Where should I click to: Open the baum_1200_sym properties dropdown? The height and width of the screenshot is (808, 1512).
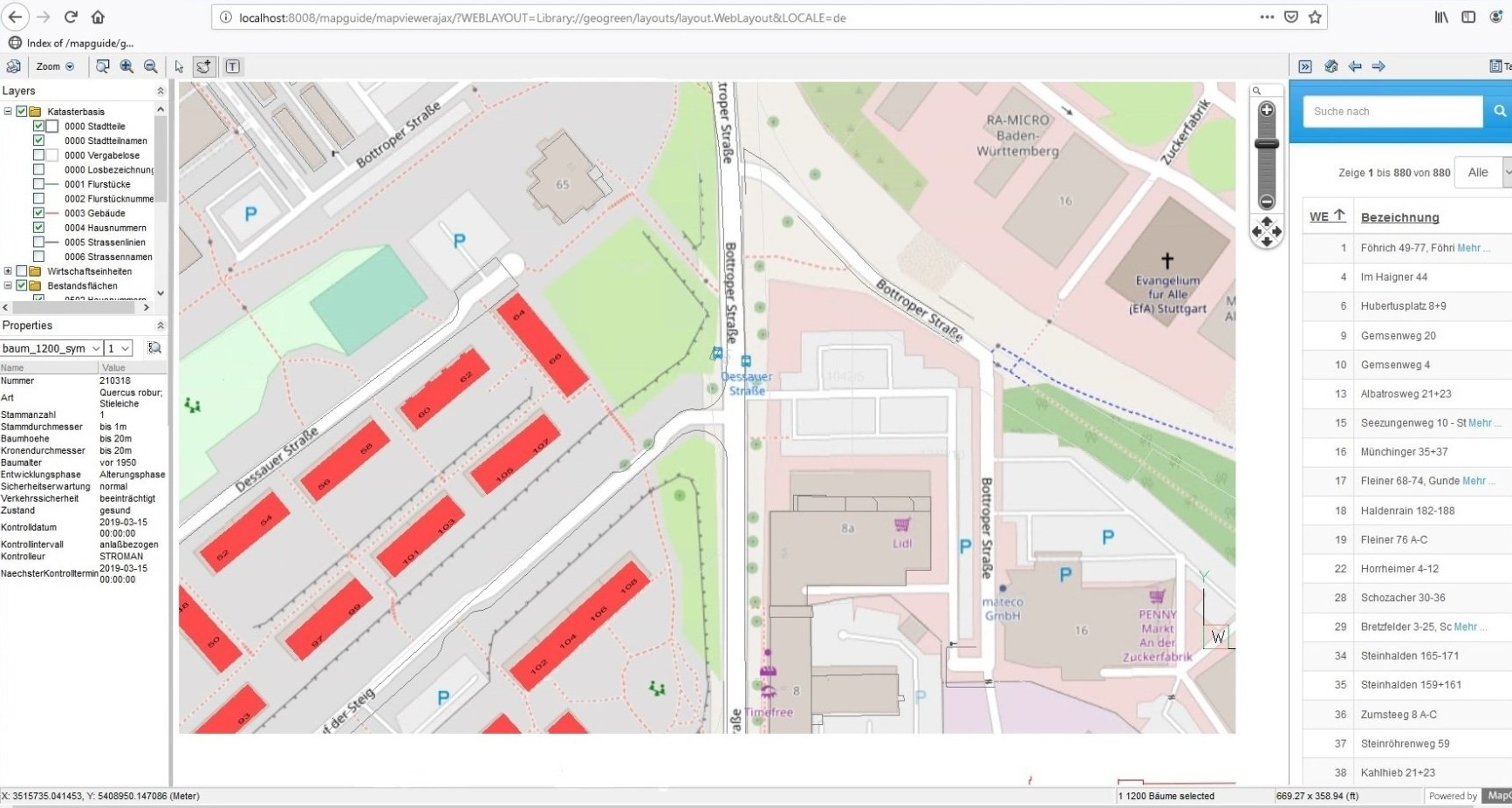click(x=96, y=348)
